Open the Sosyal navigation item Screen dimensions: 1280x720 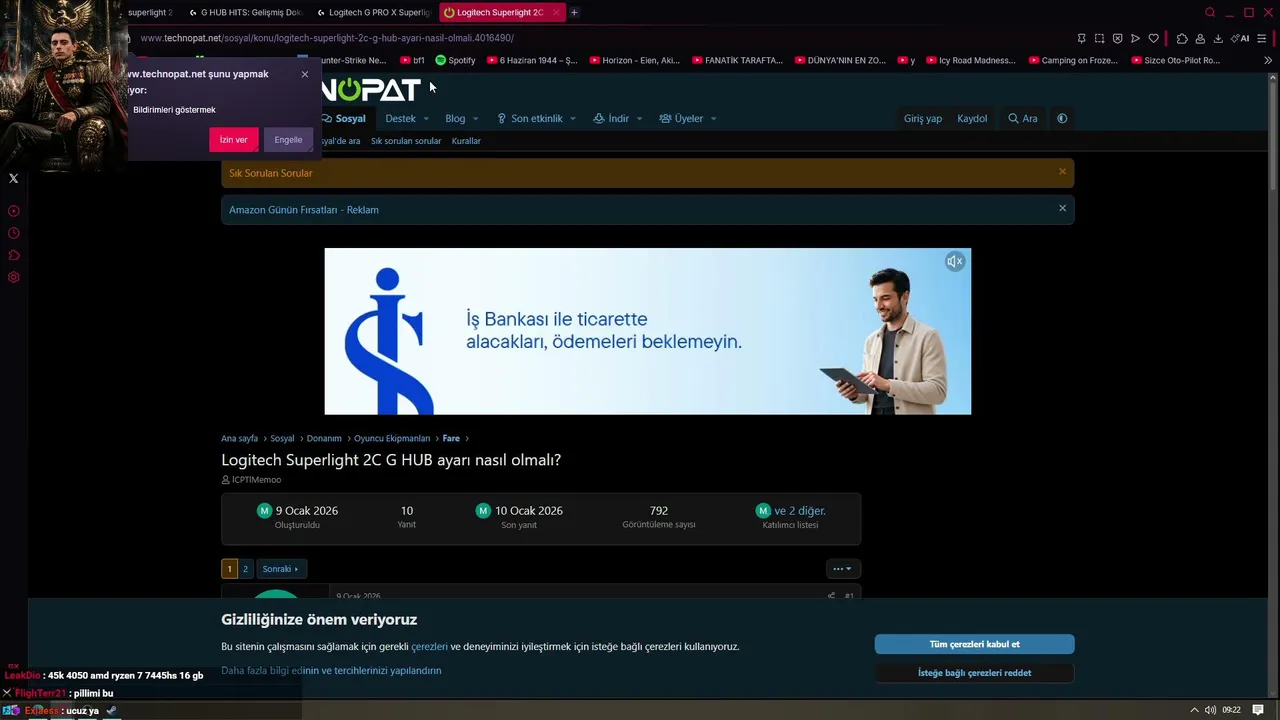pos(344,118)
